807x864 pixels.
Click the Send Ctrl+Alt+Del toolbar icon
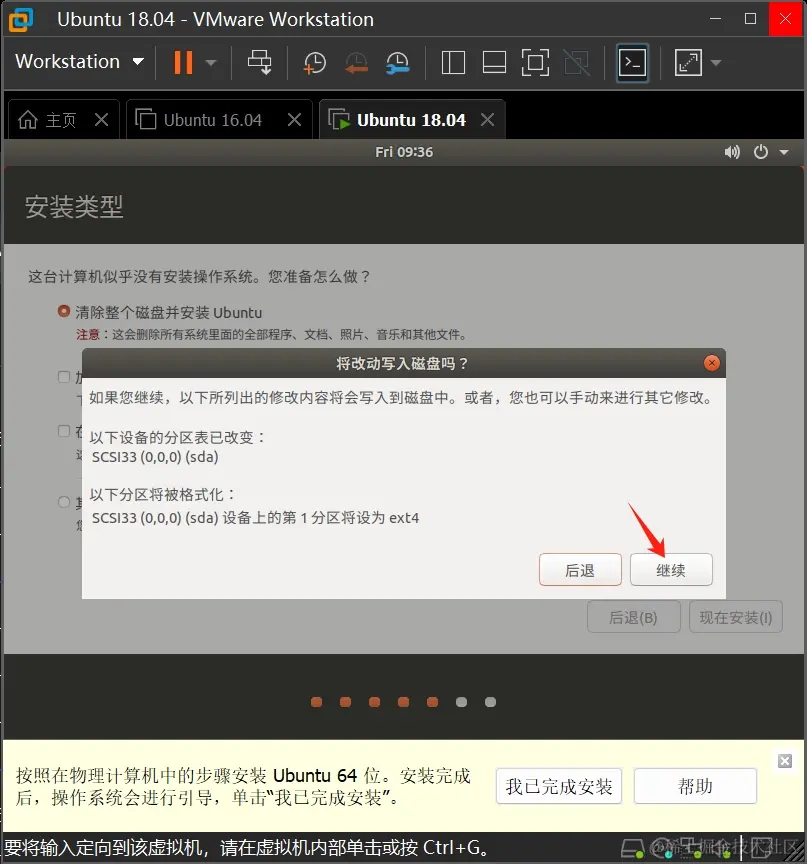click(x=259, y=62)
